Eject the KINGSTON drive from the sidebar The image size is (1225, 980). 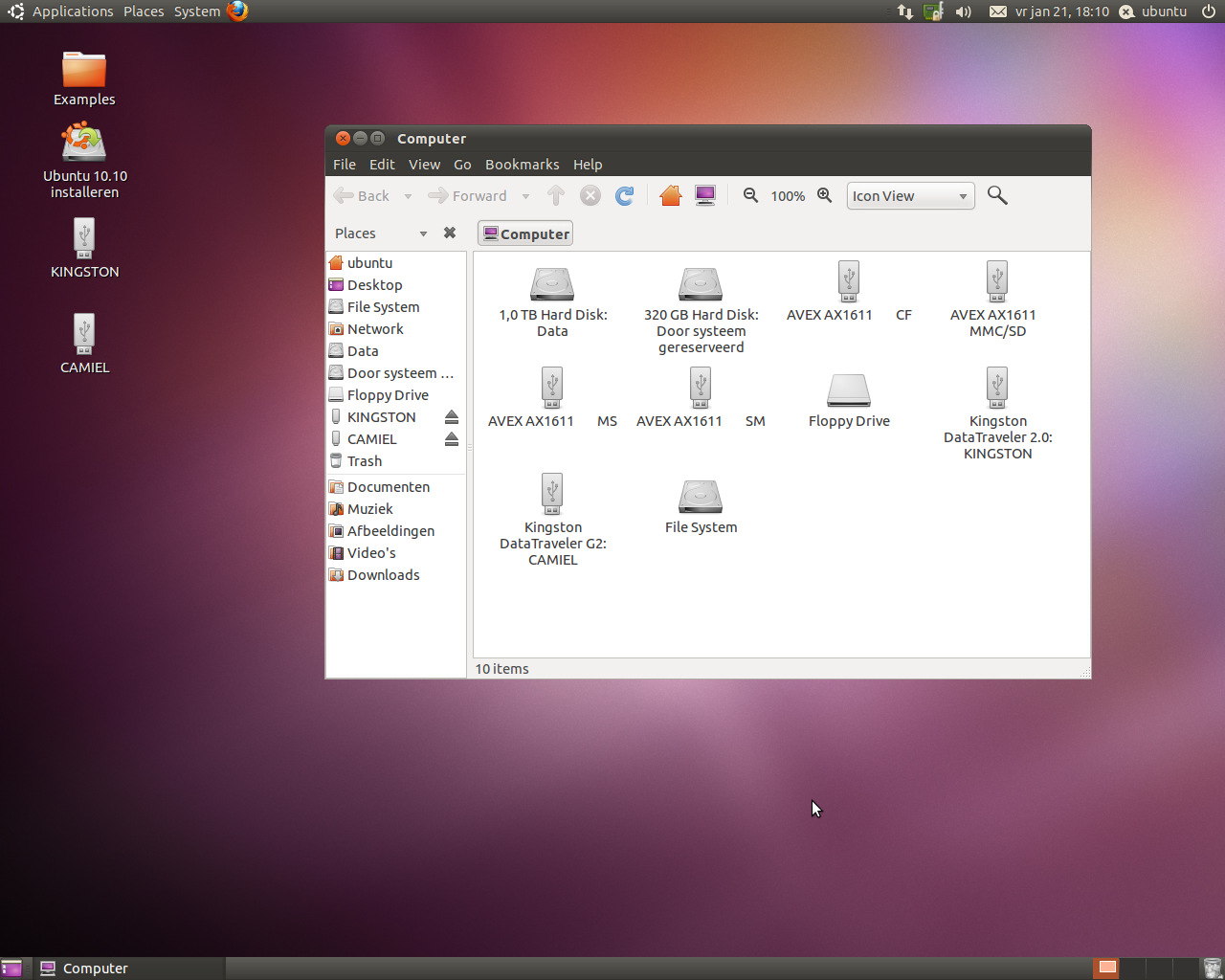(x=450, y=416)
